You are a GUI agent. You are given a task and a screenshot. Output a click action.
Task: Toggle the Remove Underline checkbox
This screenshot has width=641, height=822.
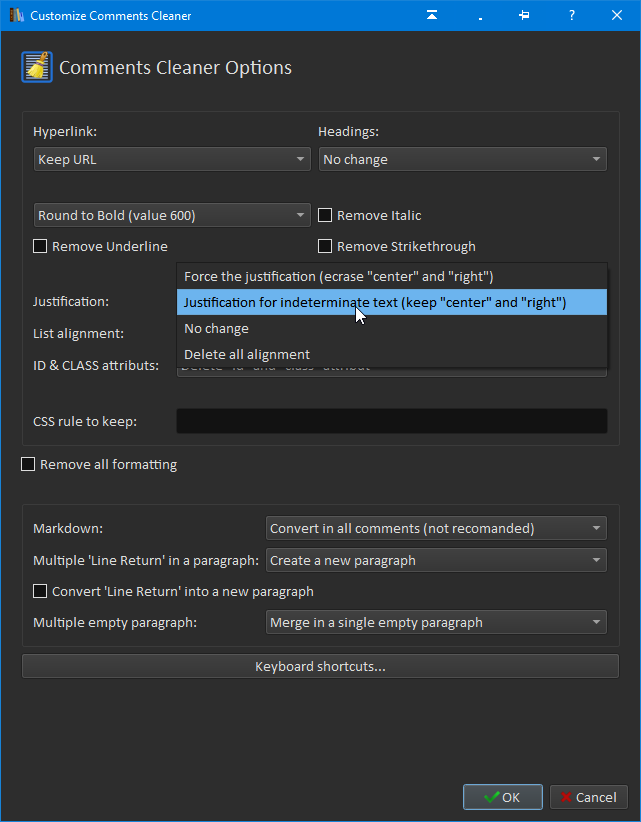(x=40, y=246)
